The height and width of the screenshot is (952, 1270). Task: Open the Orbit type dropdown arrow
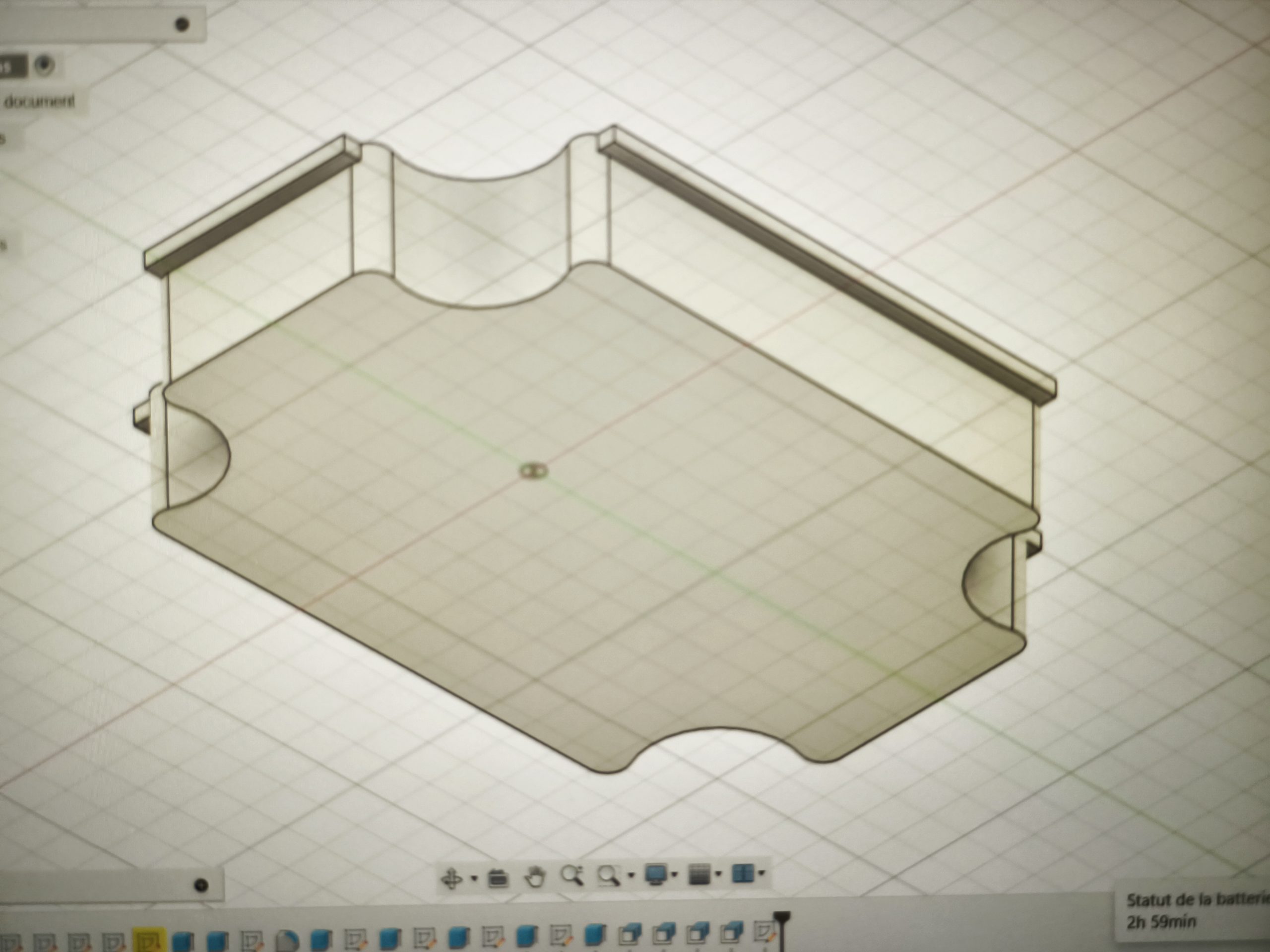click(474, 878)
